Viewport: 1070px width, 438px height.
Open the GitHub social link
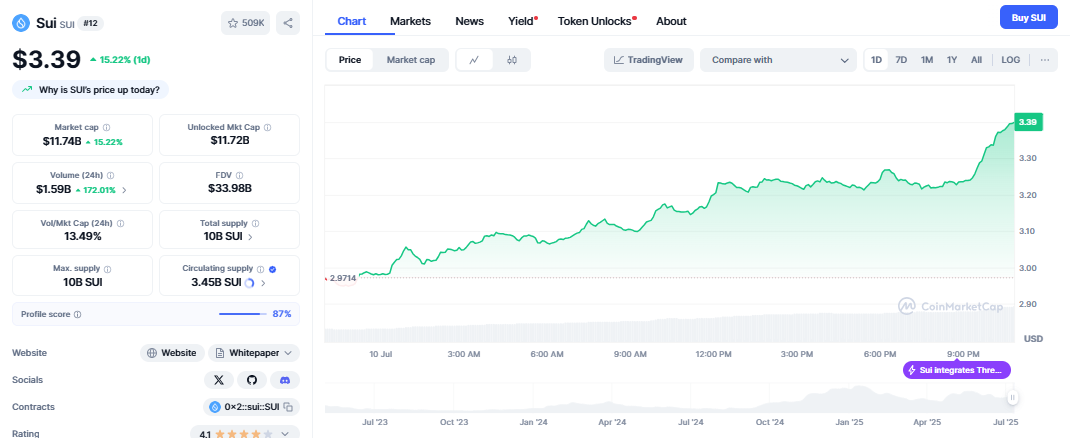coord(252,380)
